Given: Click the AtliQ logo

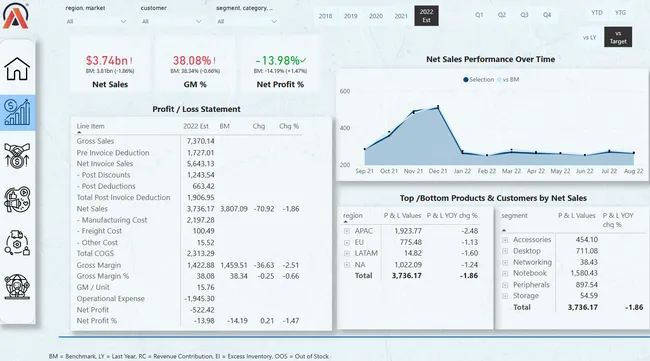Looking at the screenshot, I should coord(15,16).
